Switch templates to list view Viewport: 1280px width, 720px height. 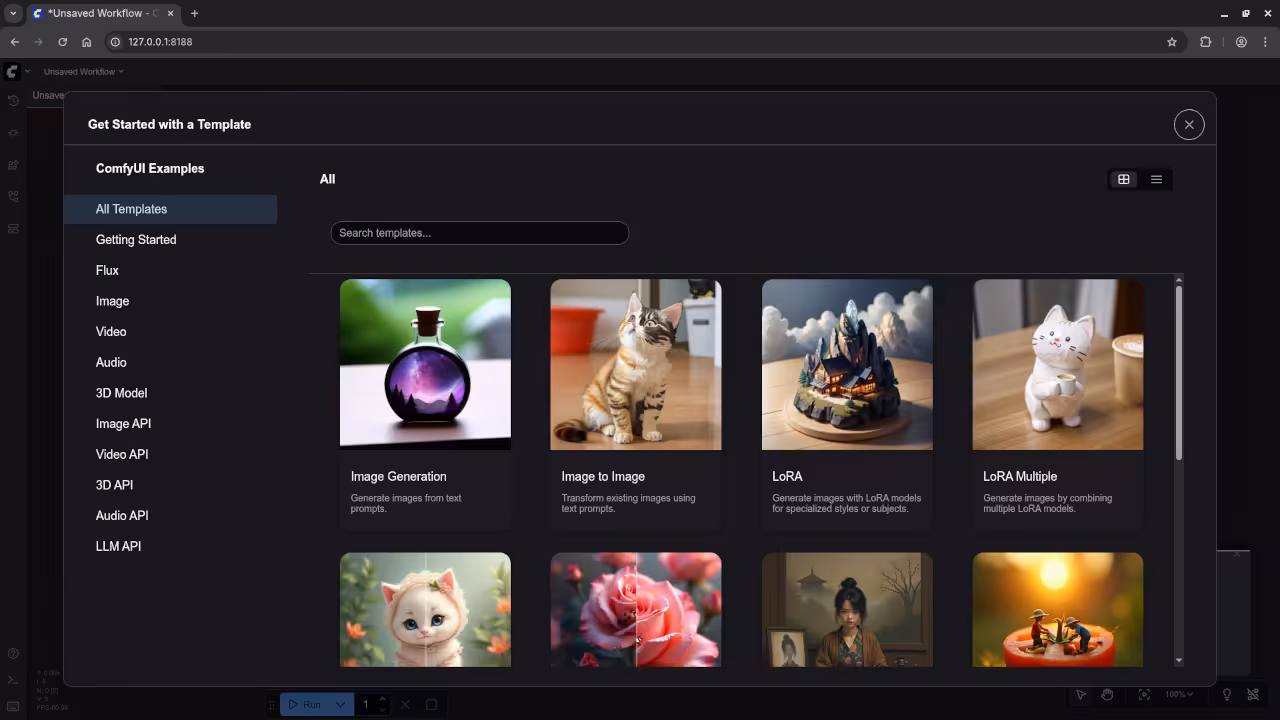click(x=1156, y=179)
